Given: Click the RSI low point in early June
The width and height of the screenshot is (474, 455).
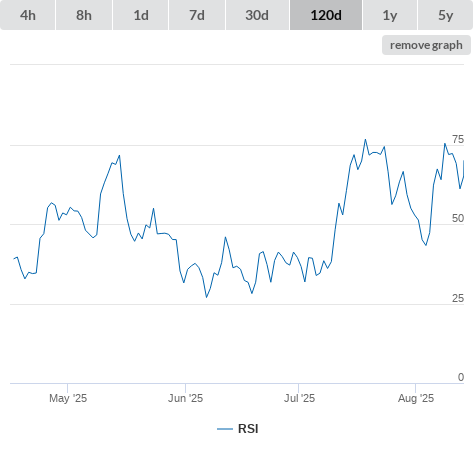Looking at the screenshot, I should tap(206, 297).
